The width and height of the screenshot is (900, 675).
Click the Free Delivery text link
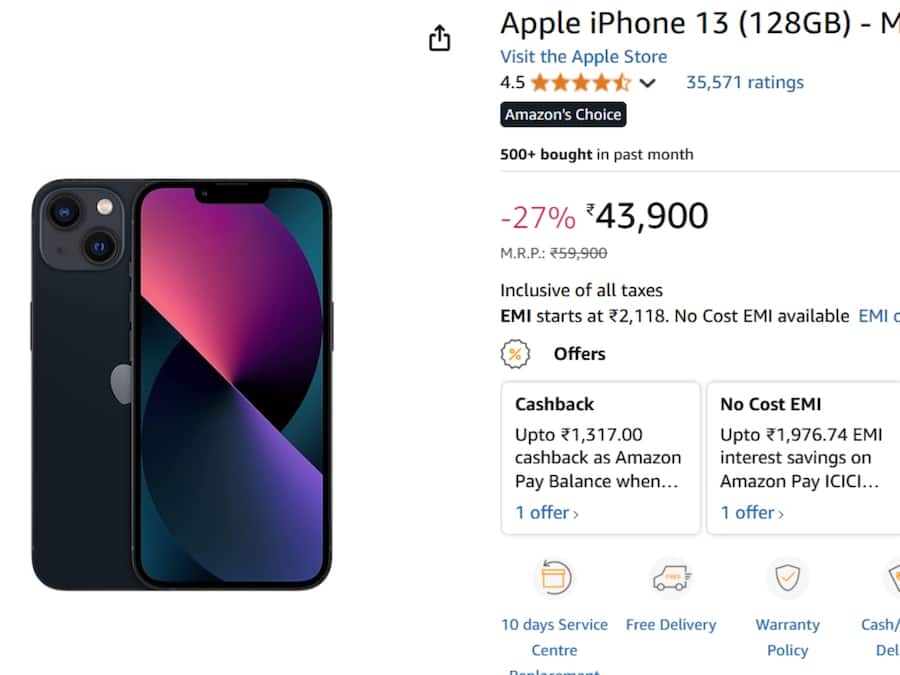pos(671,625)
